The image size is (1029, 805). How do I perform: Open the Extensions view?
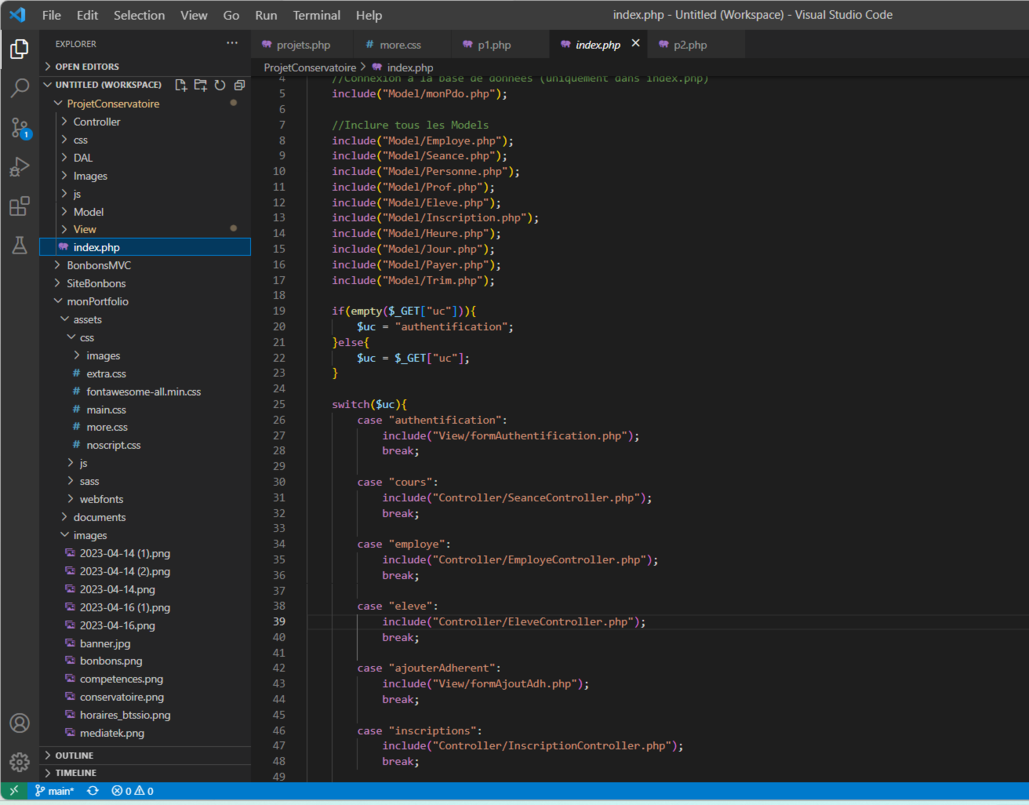[x=19, y=206]
